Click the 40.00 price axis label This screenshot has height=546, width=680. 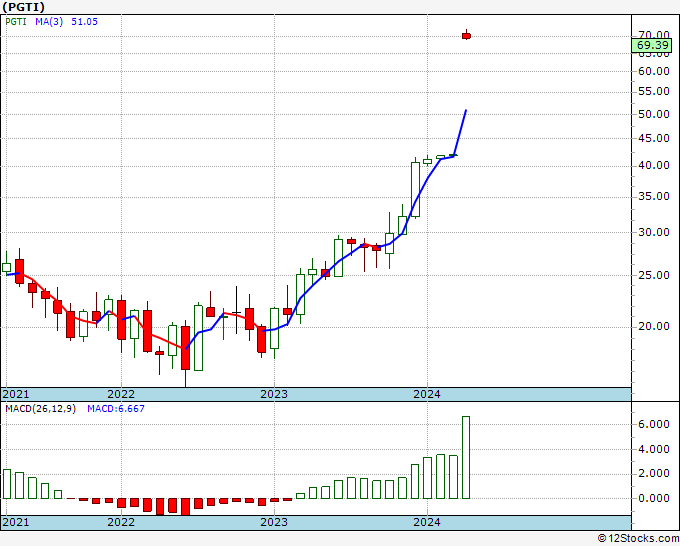[654, 165]
